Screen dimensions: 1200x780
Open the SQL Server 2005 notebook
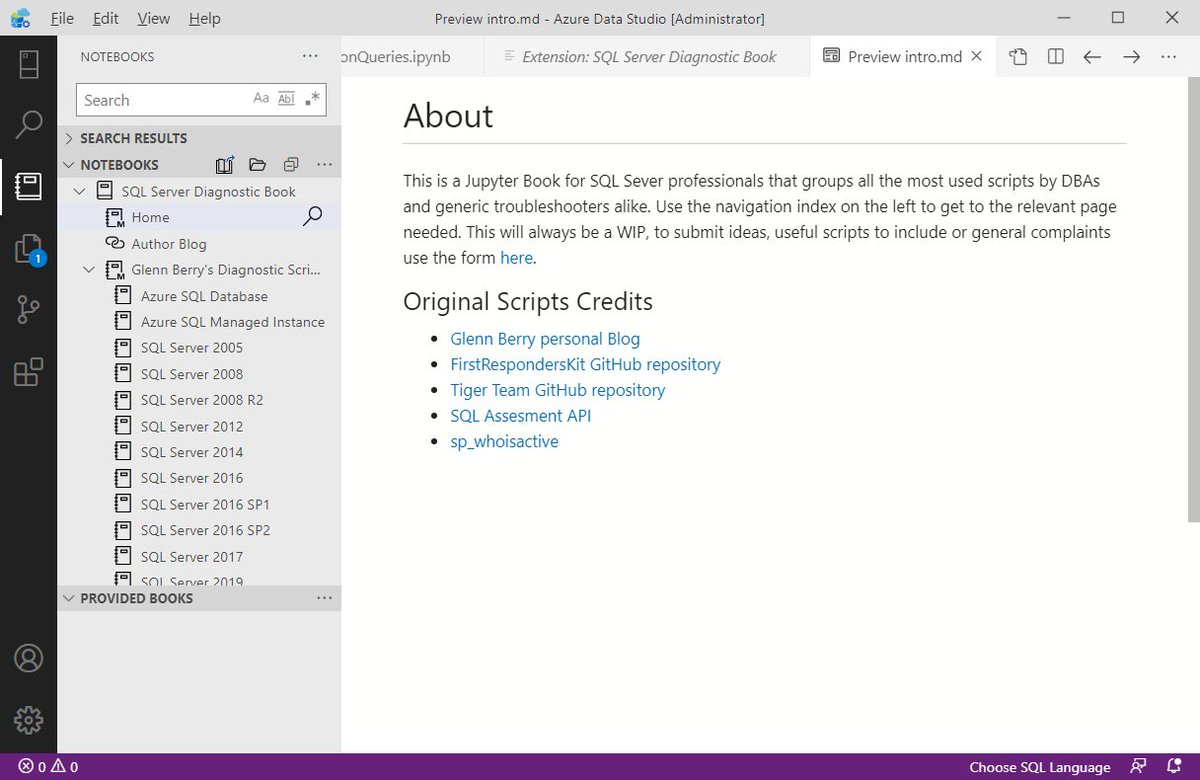click(x=192, y=348)
